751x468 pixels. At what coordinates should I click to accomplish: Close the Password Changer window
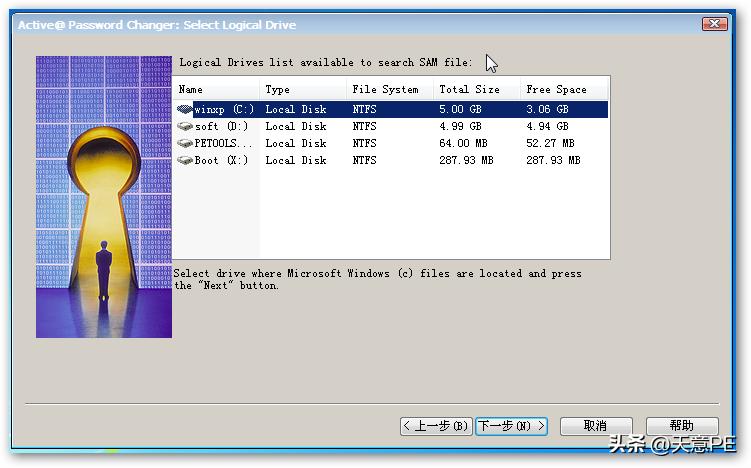(714, 24)
